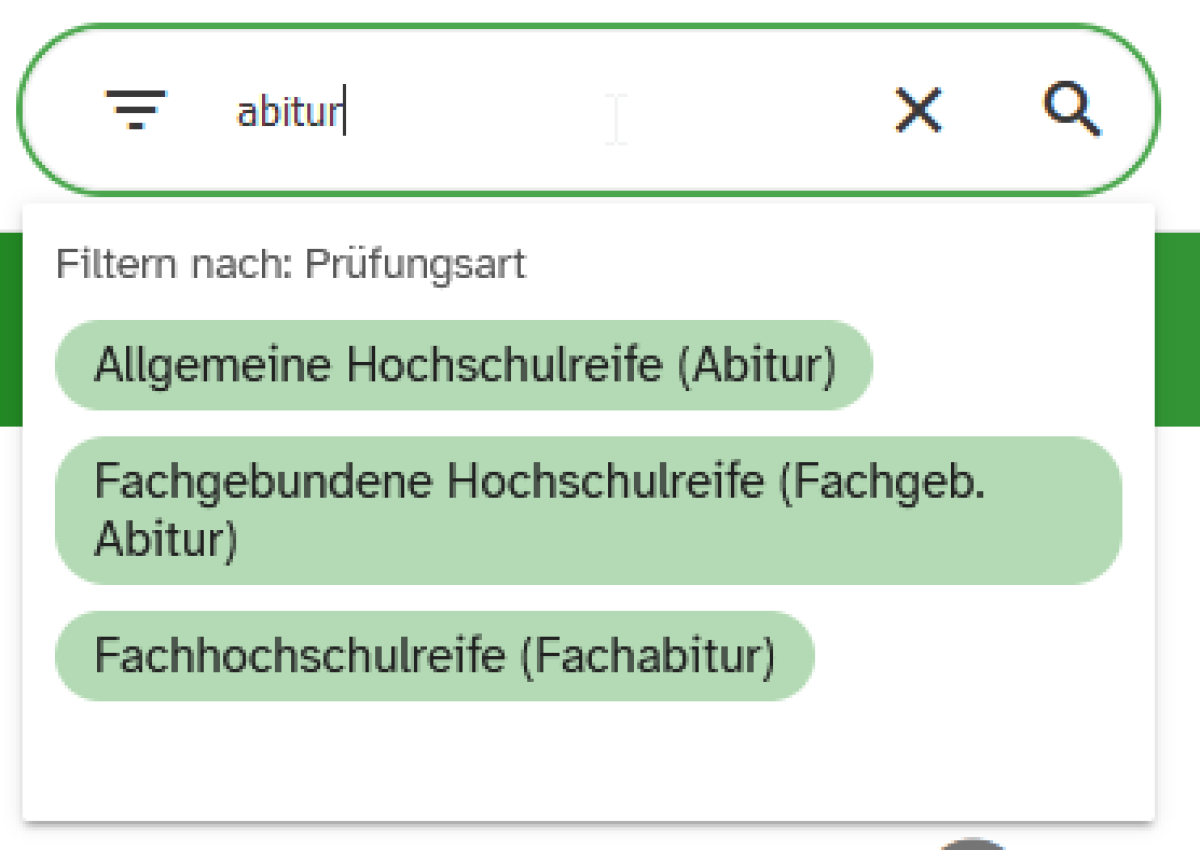Toggle Fachgebundene Hochschulreife (Fachgeb. Abitur) filter
This screenshot has width=1200, height=850.
pos(588,510)
